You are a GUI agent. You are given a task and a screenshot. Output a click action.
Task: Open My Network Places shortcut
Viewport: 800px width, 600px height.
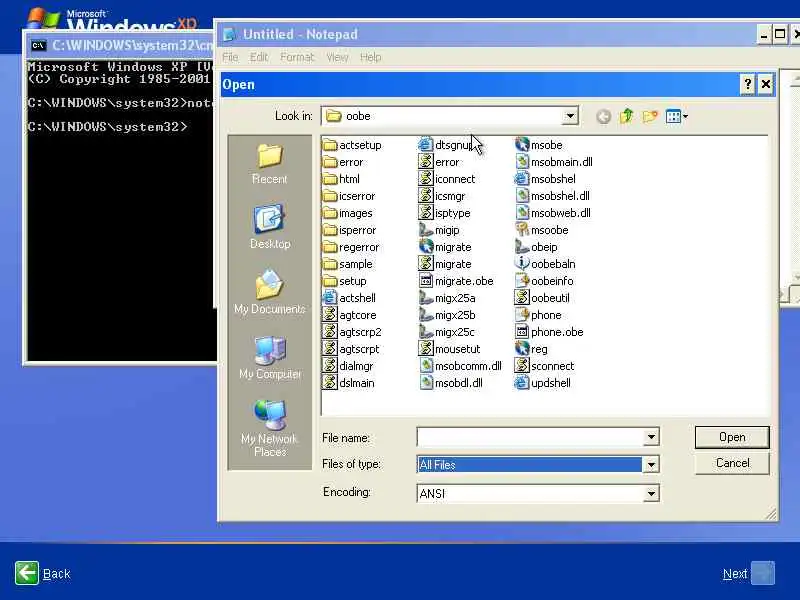tap(269, 428)
